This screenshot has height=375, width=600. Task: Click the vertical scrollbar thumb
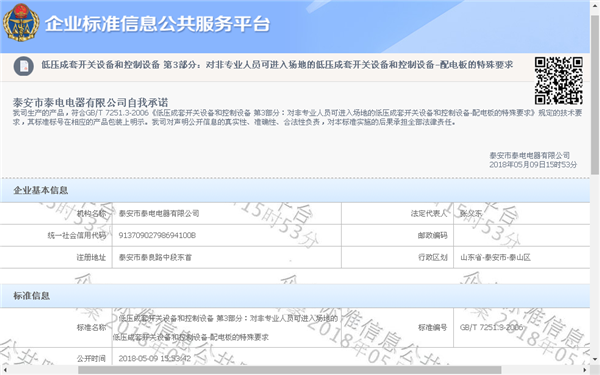tap(595, 95)
